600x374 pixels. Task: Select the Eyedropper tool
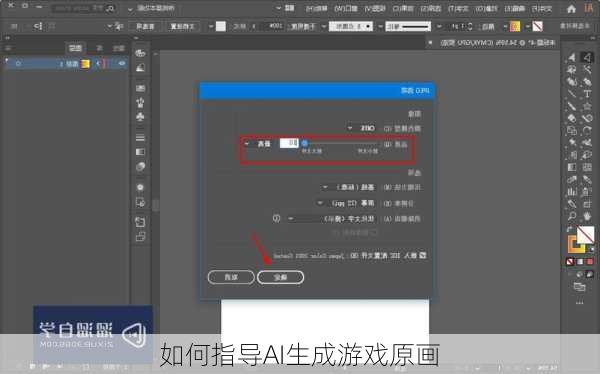pos(587,179)
